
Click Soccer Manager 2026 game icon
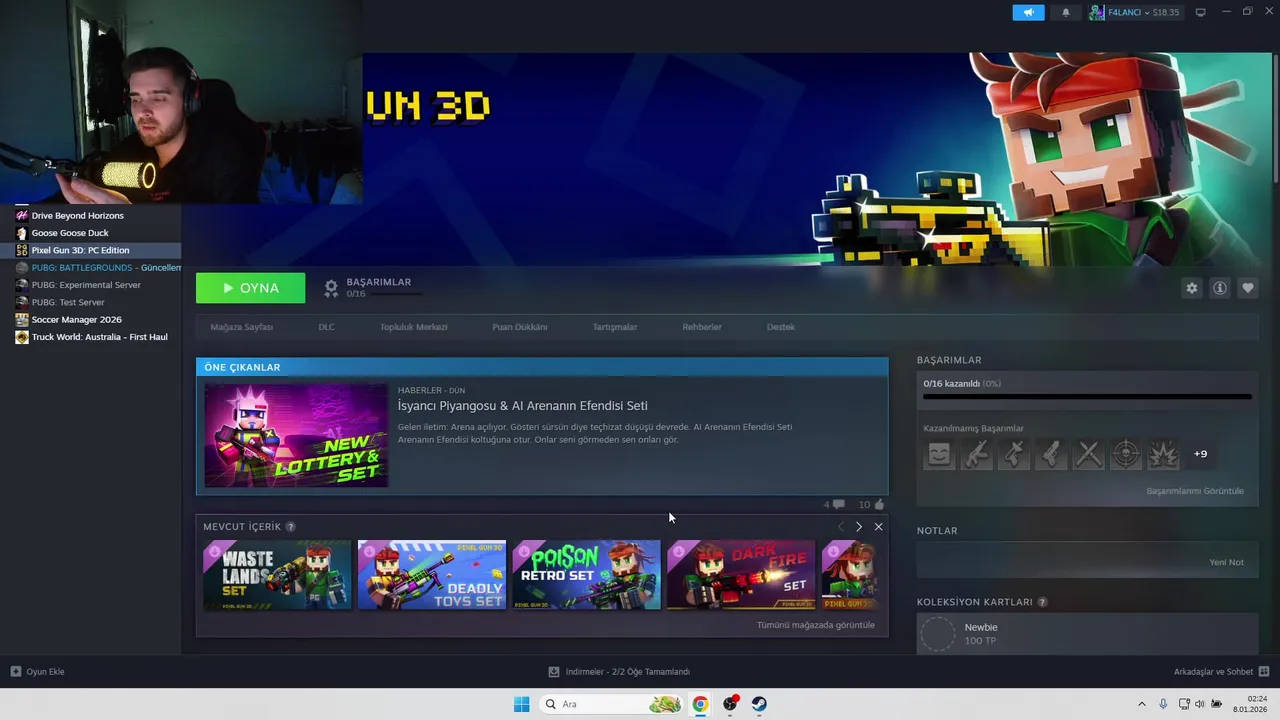pyautogui.click(x=22, y=320)
